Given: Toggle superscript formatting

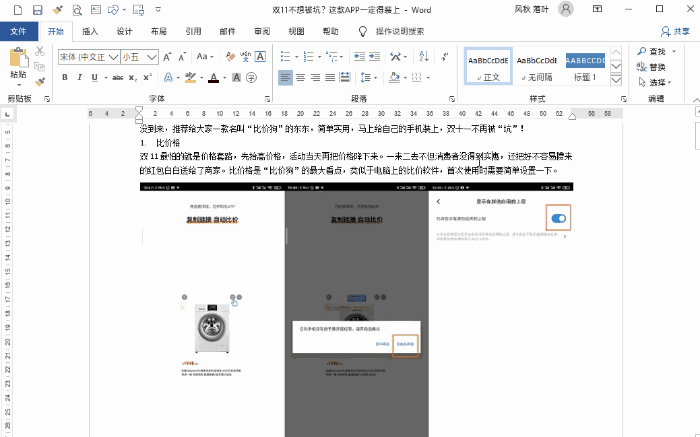Looking at the screenshot, I should [x=147, y=77].
